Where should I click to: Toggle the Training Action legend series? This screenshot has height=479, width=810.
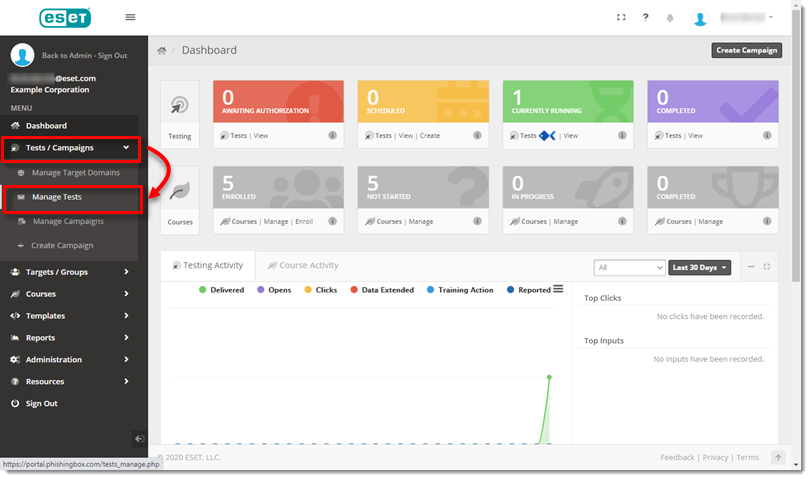pos(460,290)
